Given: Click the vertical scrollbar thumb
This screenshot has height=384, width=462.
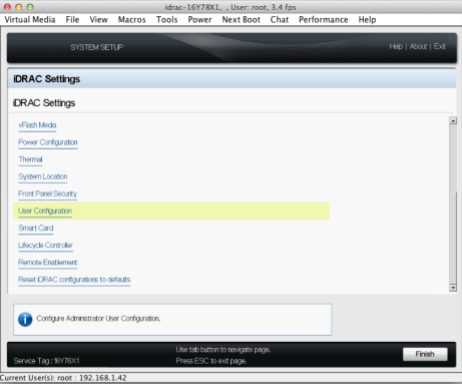Looking at the screenshot, I should pos(453,238).
